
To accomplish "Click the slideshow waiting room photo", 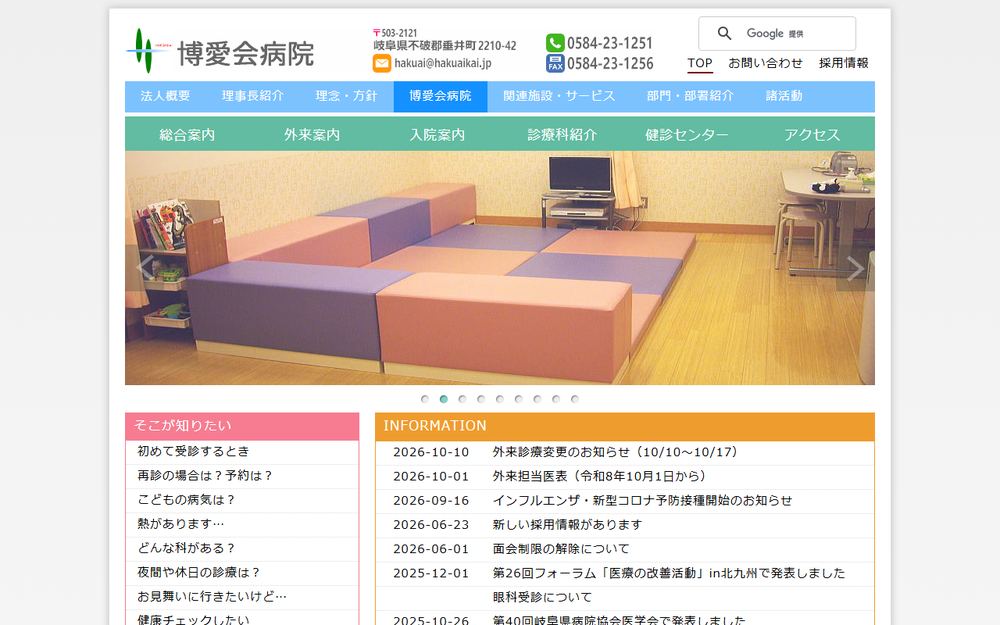I will point(499,268).
